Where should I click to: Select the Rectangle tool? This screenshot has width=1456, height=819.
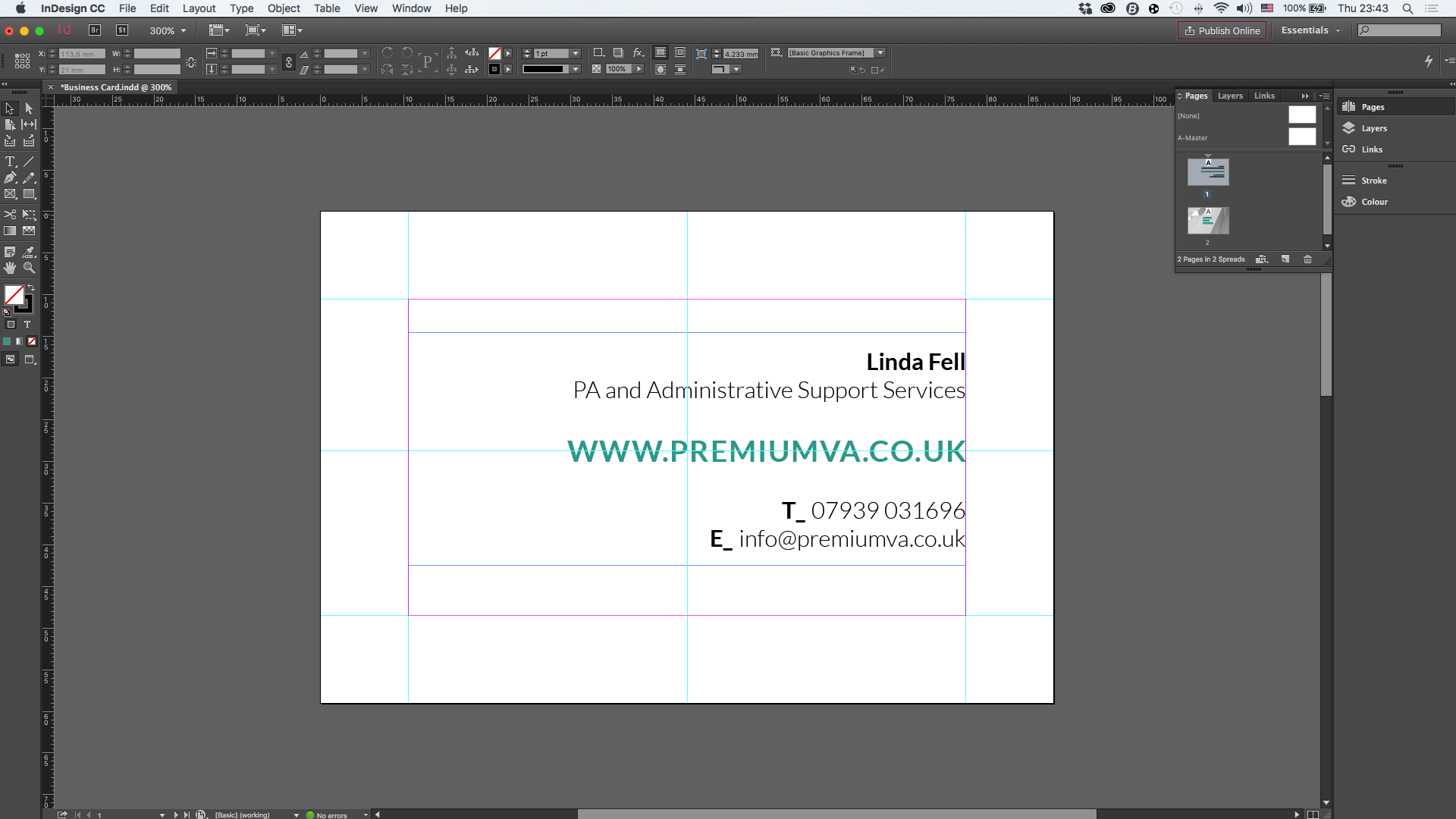click(x=29, y=194)
